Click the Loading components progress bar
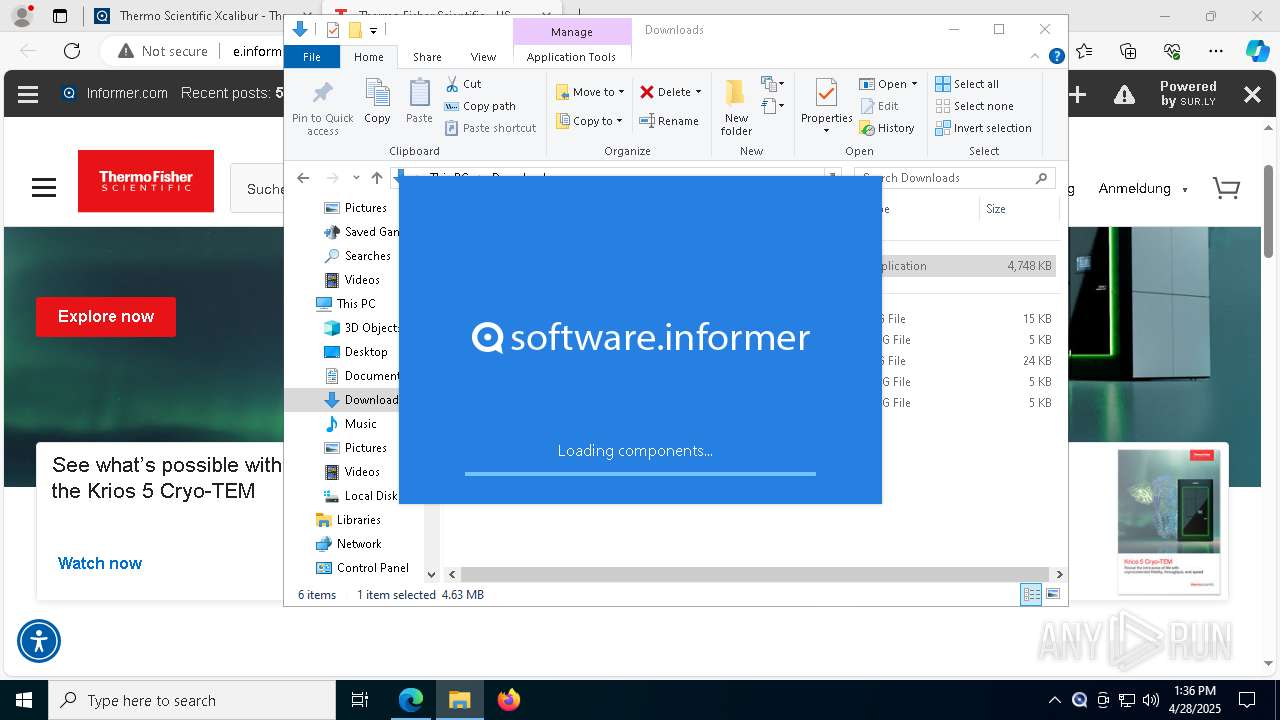1280x720 pixels. tap(640, 474)
